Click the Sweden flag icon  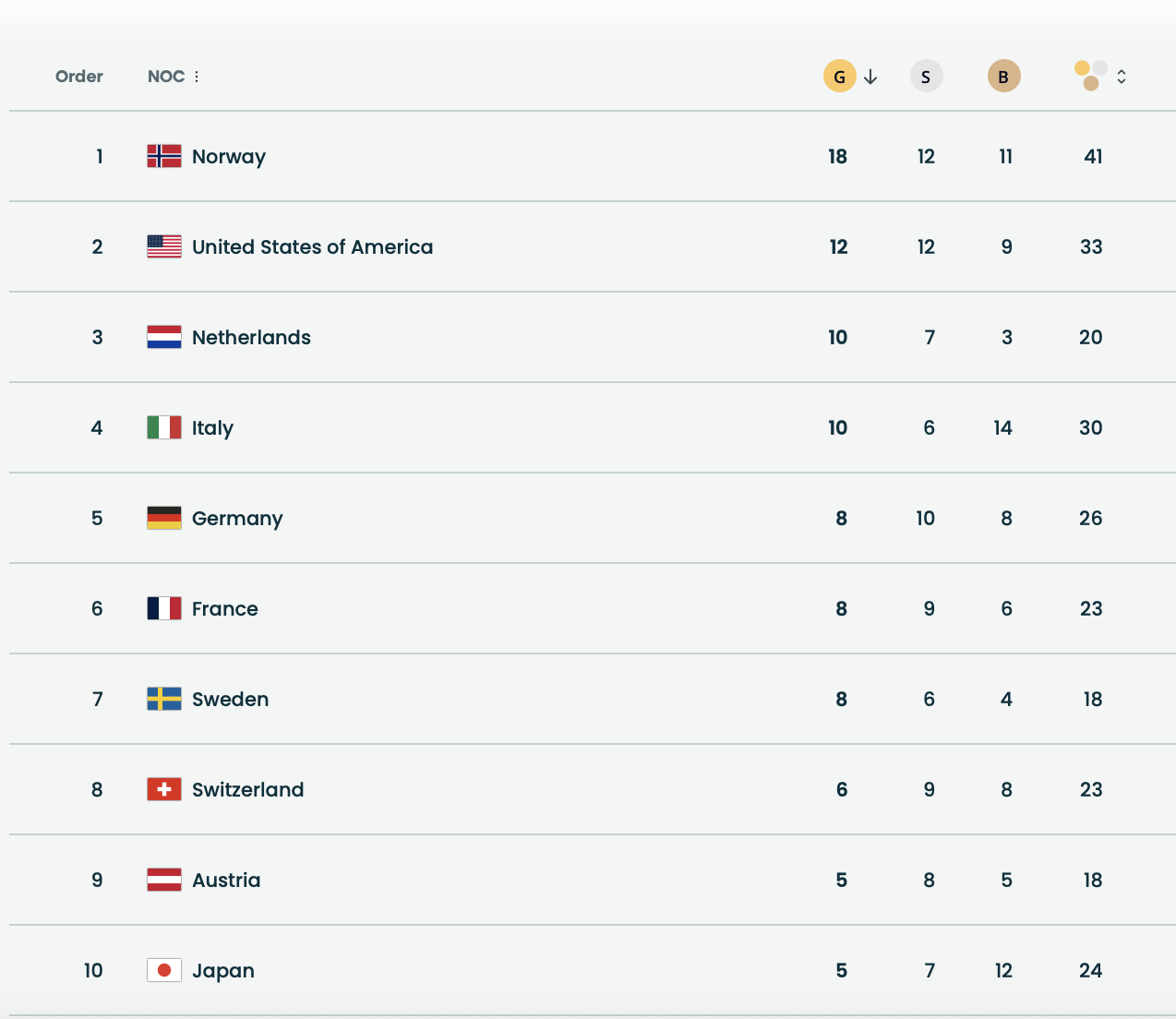[164, 699]
